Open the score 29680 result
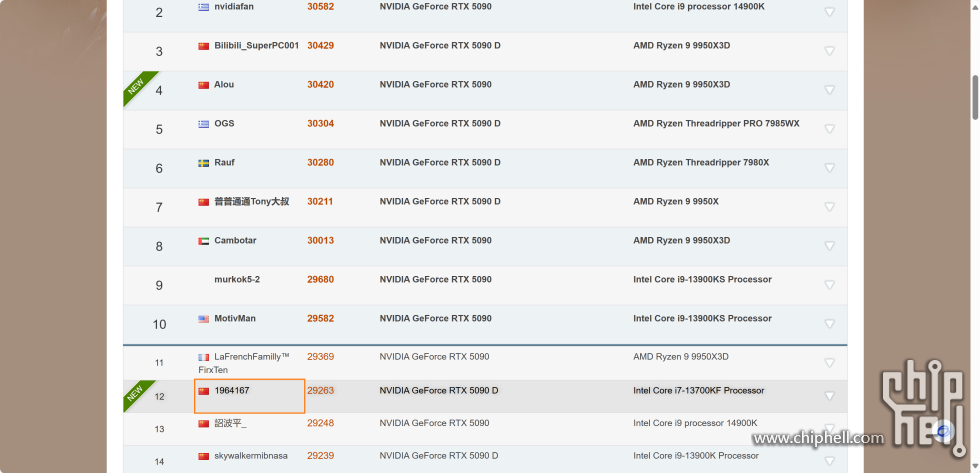This screenshot has width=980, height=473. [321, 279]
